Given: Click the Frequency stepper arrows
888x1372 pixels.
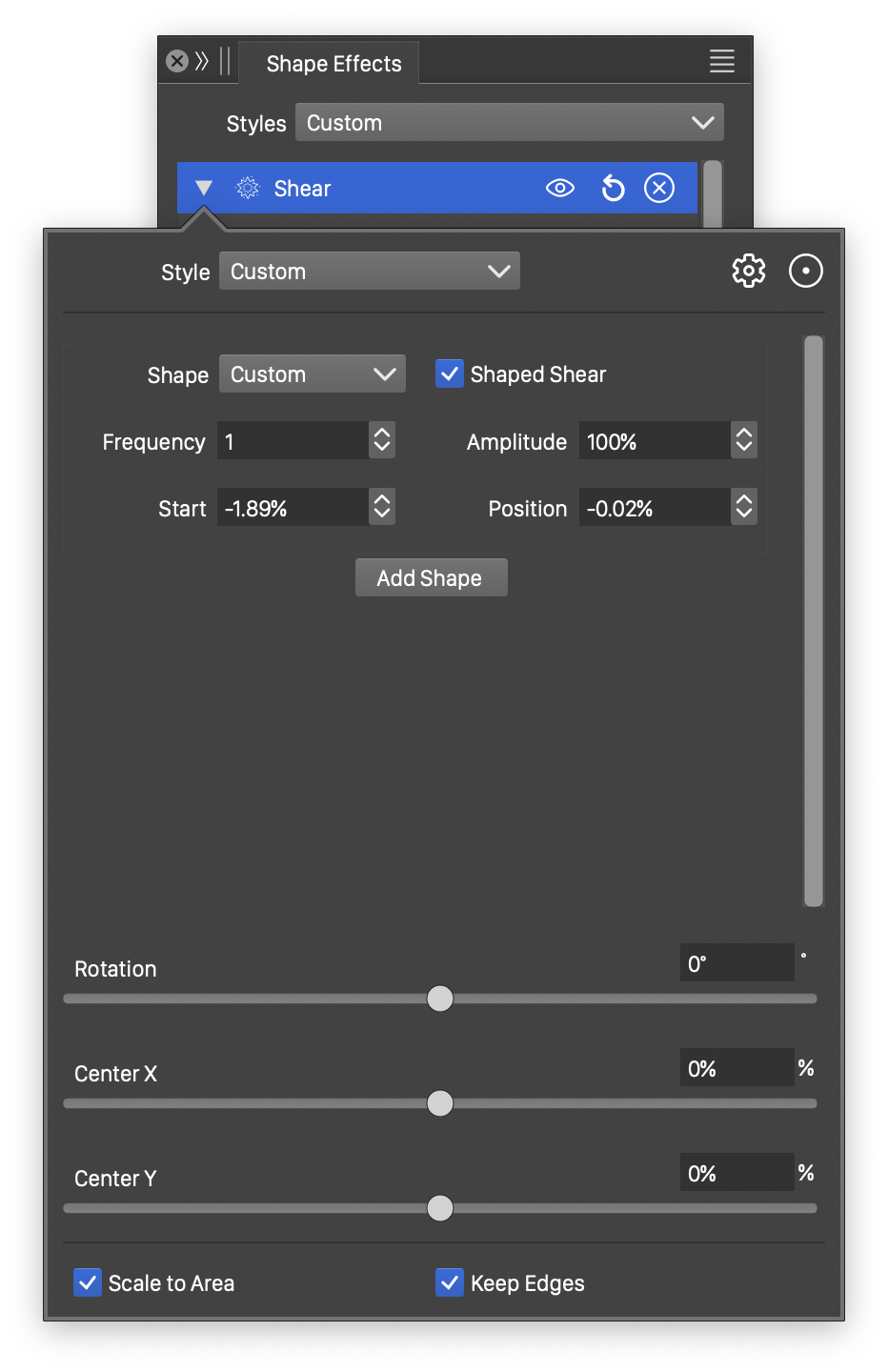Looking at the screenshot, I should click(x=382, y=441).
